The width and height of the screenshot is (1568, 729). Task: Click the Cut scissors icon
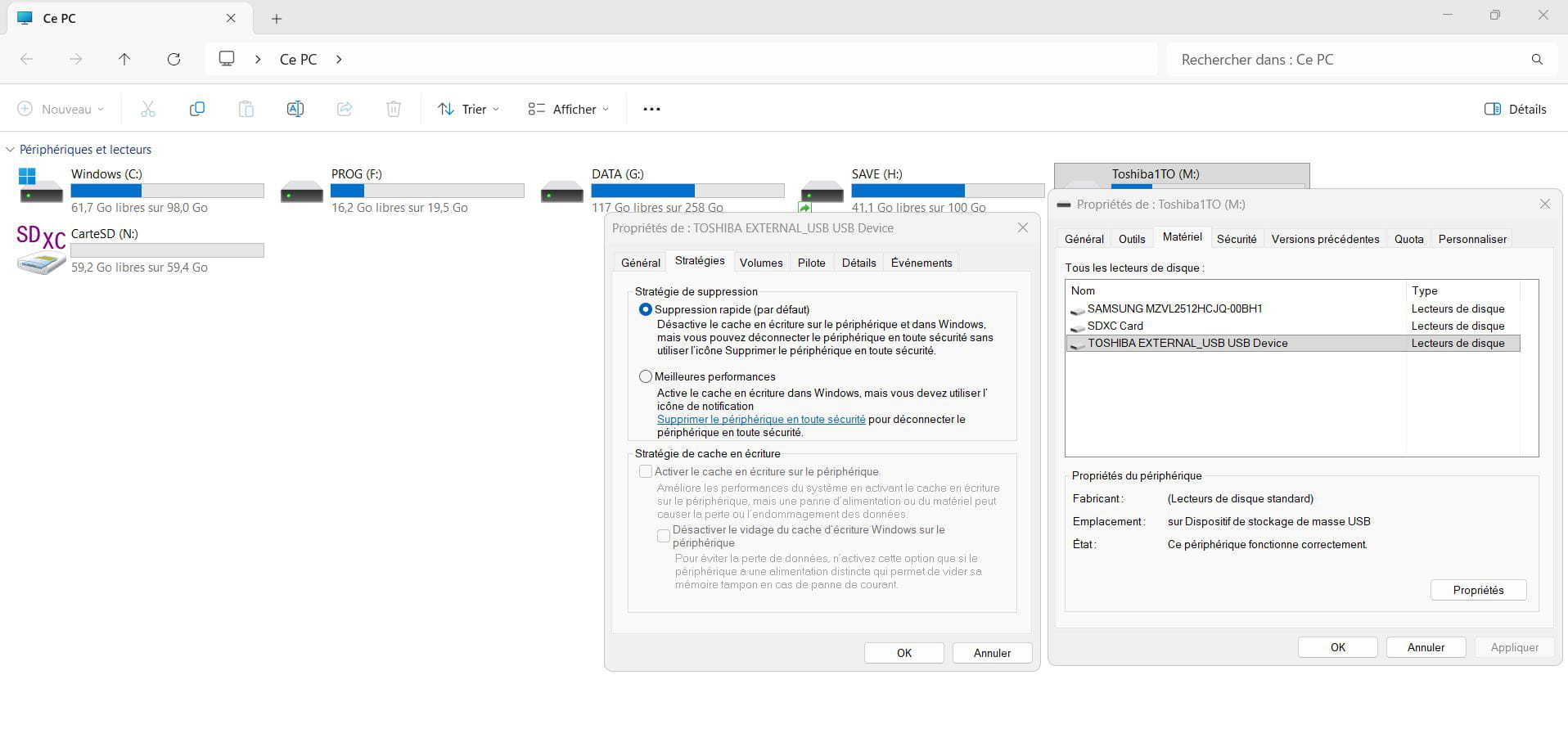(148, 109)
